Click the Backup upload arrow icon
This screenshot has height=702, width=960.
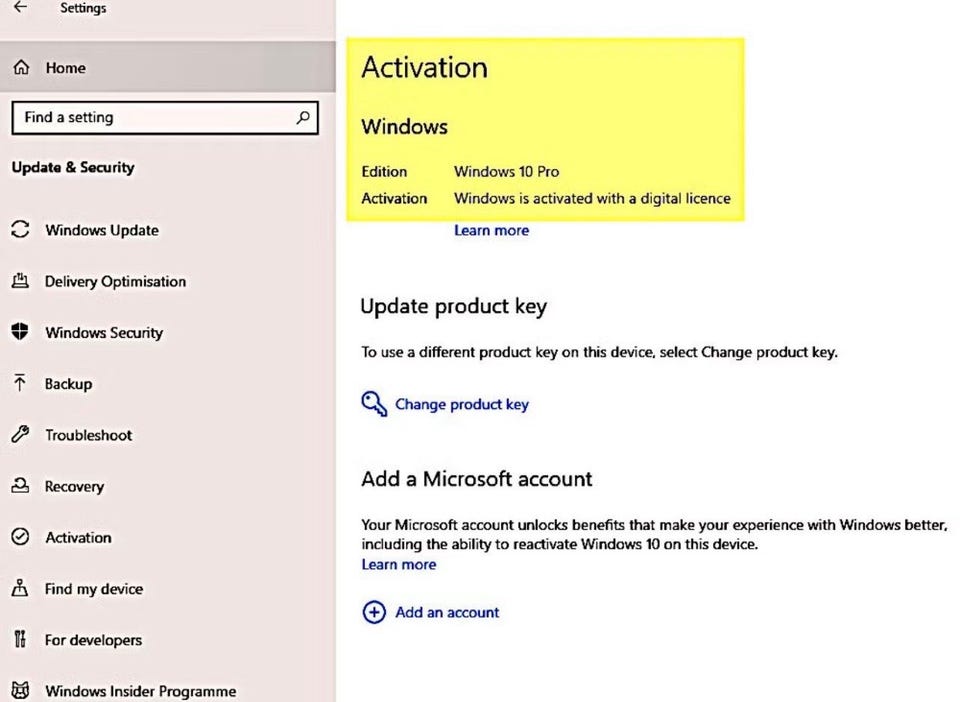click(x=20, y=383)
